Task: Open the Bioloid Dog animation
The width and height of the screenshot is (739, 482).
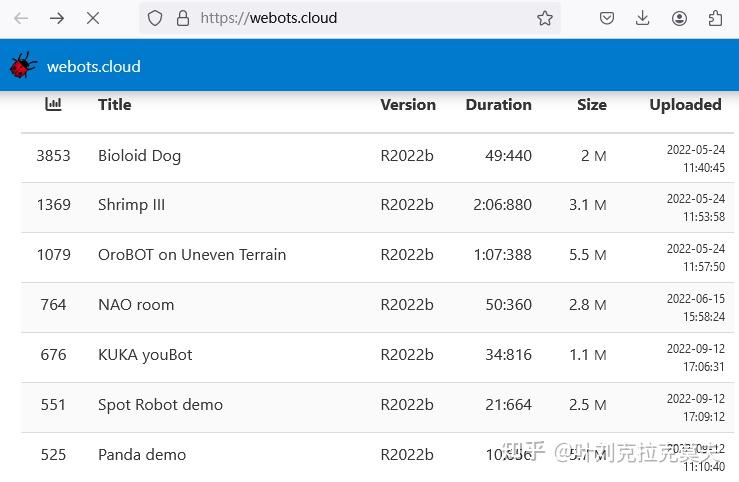Action: [139, 156]
